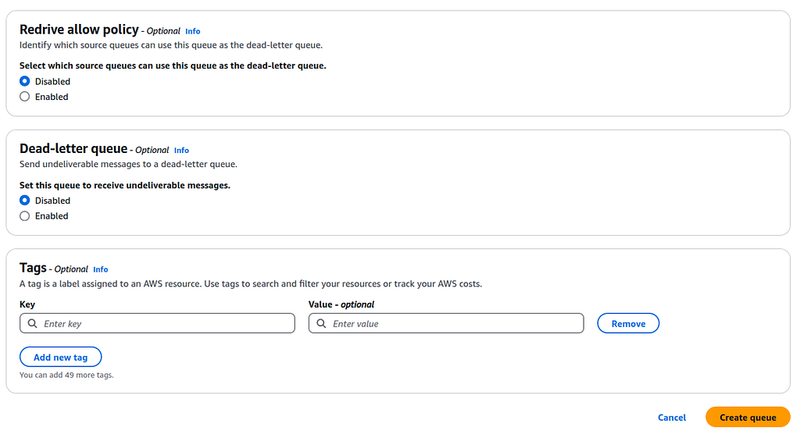Click the Redrive allow policy heading
The image size is (800, 434).
click(79, 30)
